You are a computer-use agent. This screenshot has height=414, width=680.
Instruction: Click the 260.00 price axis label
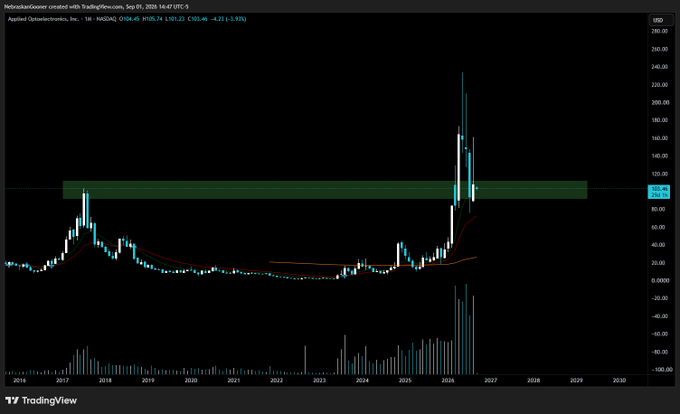click(x=659, y=49)
